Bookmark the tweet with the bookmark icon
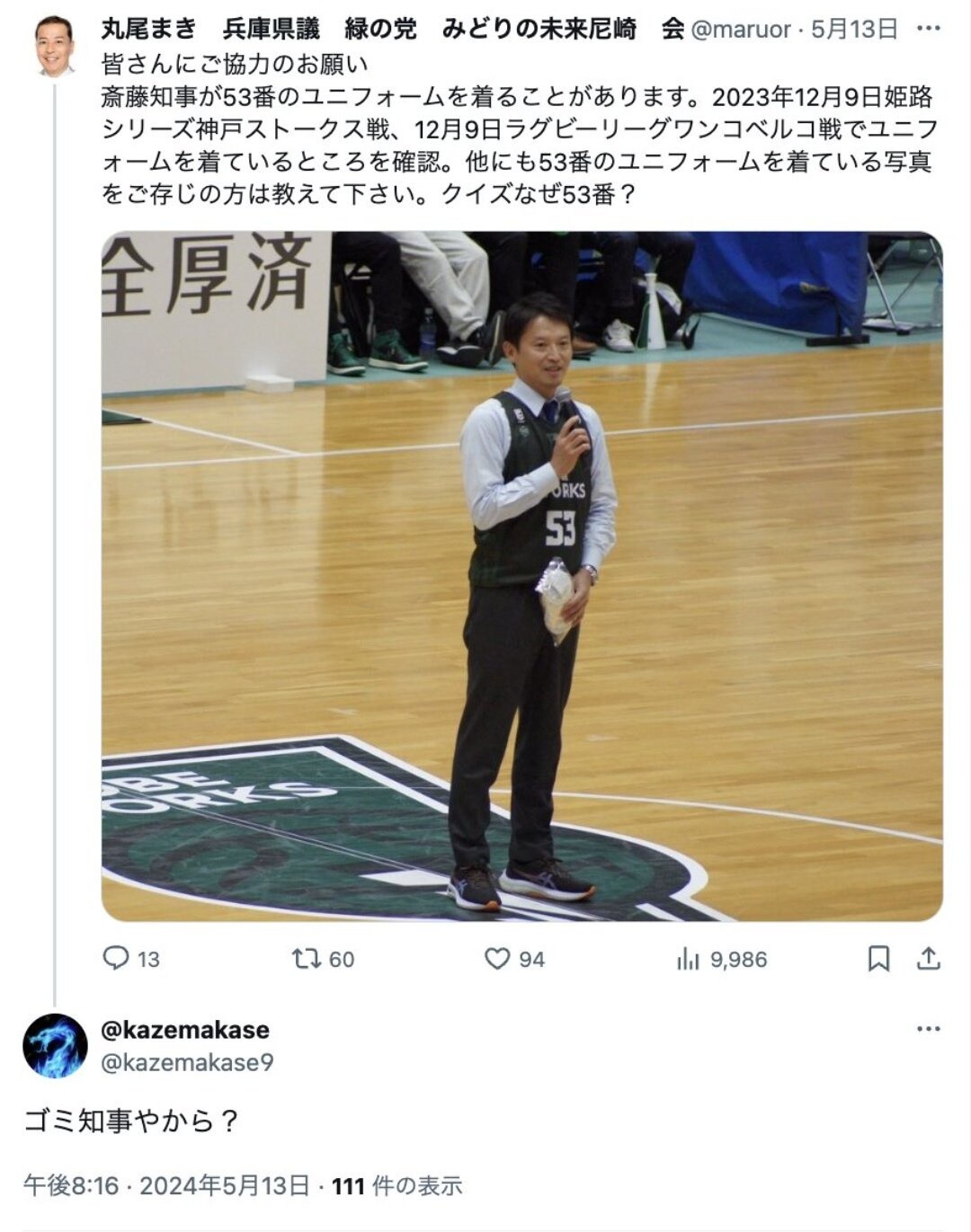This screenshot has width=971, height=1232. point(878,959)
